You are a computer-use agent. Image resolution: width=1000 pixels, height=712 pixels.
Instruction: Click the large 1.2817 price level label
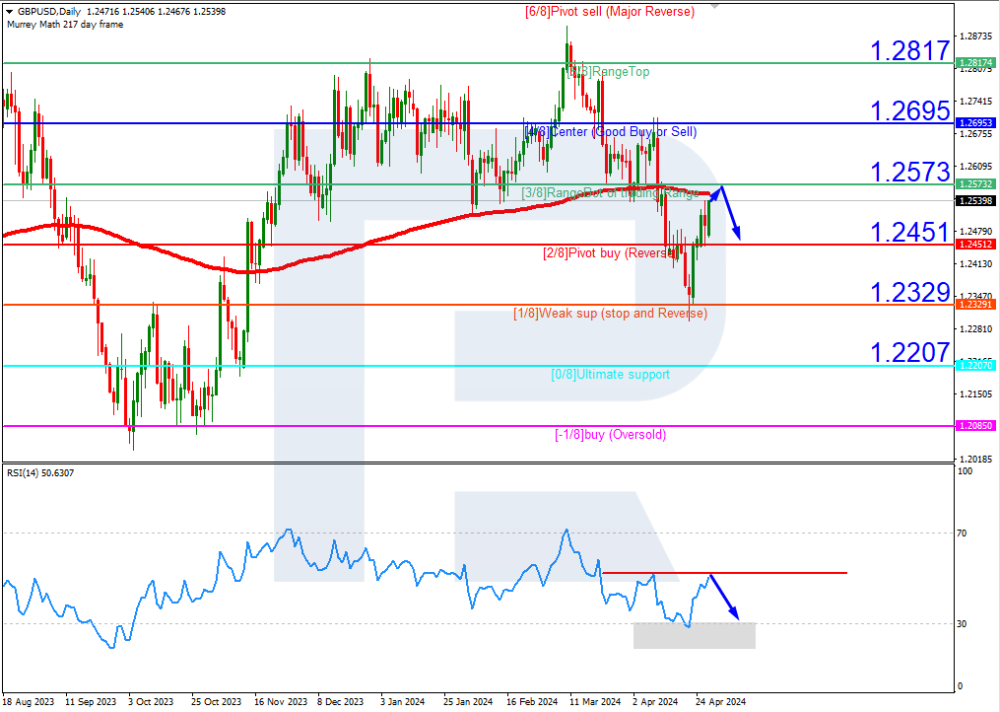point(908,50)
